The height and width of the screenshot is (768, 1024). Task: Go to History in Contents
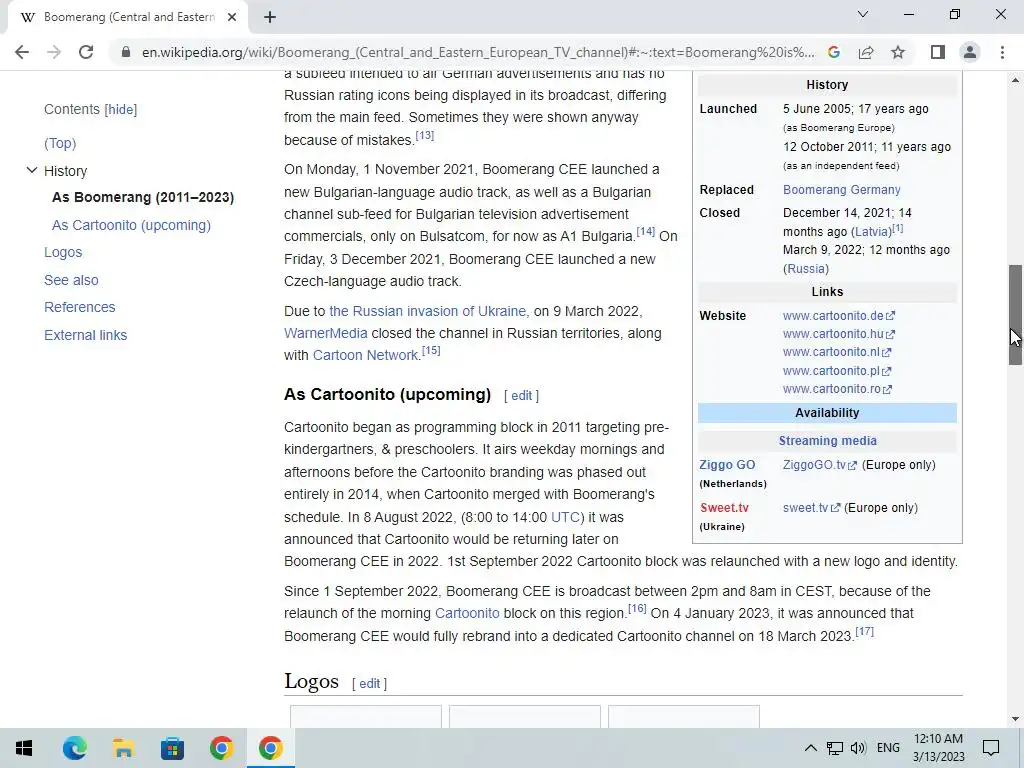point(65,171)
